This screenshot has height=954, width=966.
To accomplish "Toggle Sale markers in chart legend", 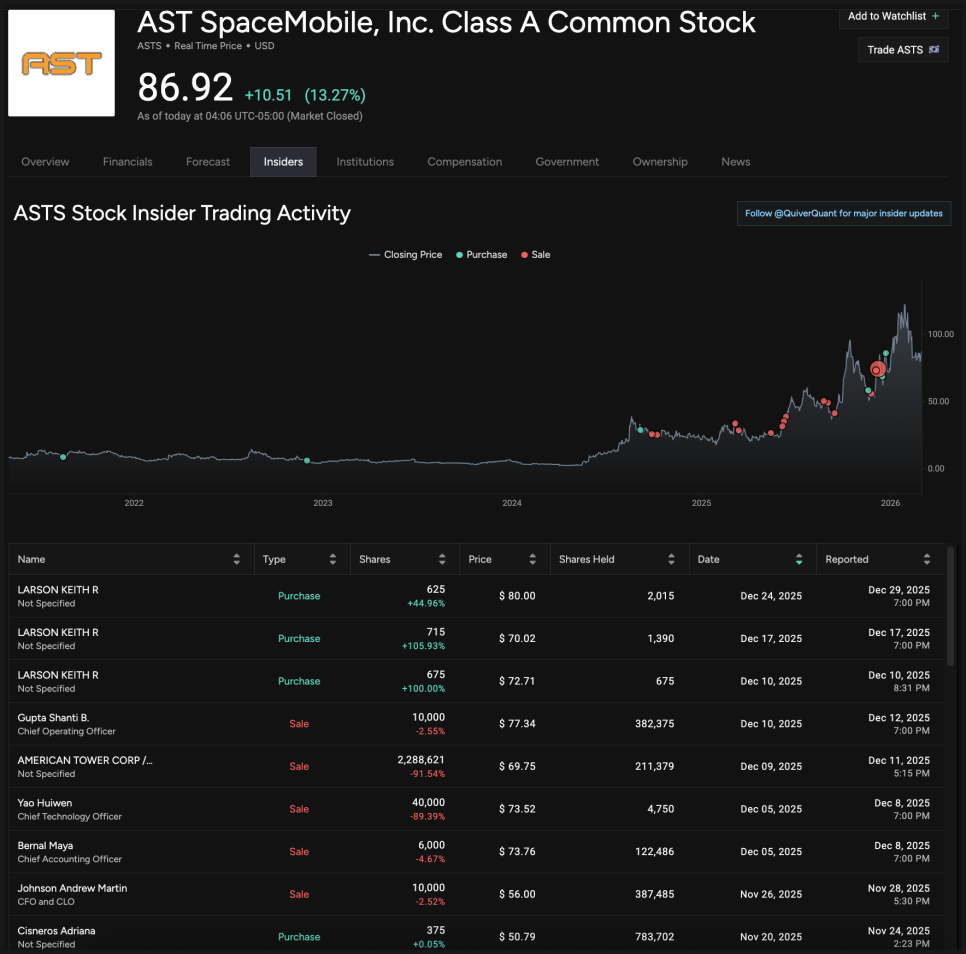I will (535, 255).
